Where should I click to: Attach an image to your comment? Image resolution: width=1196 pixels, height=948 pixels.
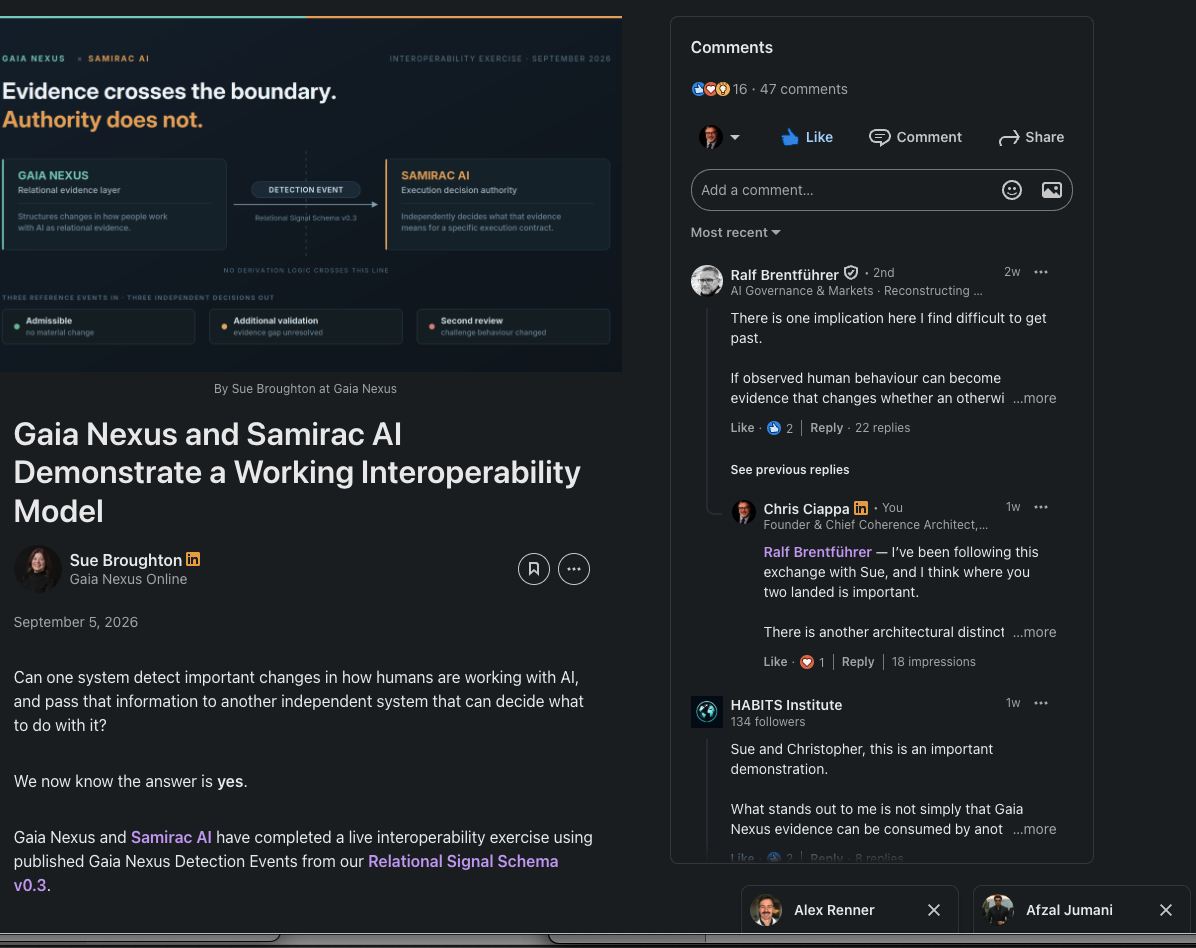(x=1051, y=190)
